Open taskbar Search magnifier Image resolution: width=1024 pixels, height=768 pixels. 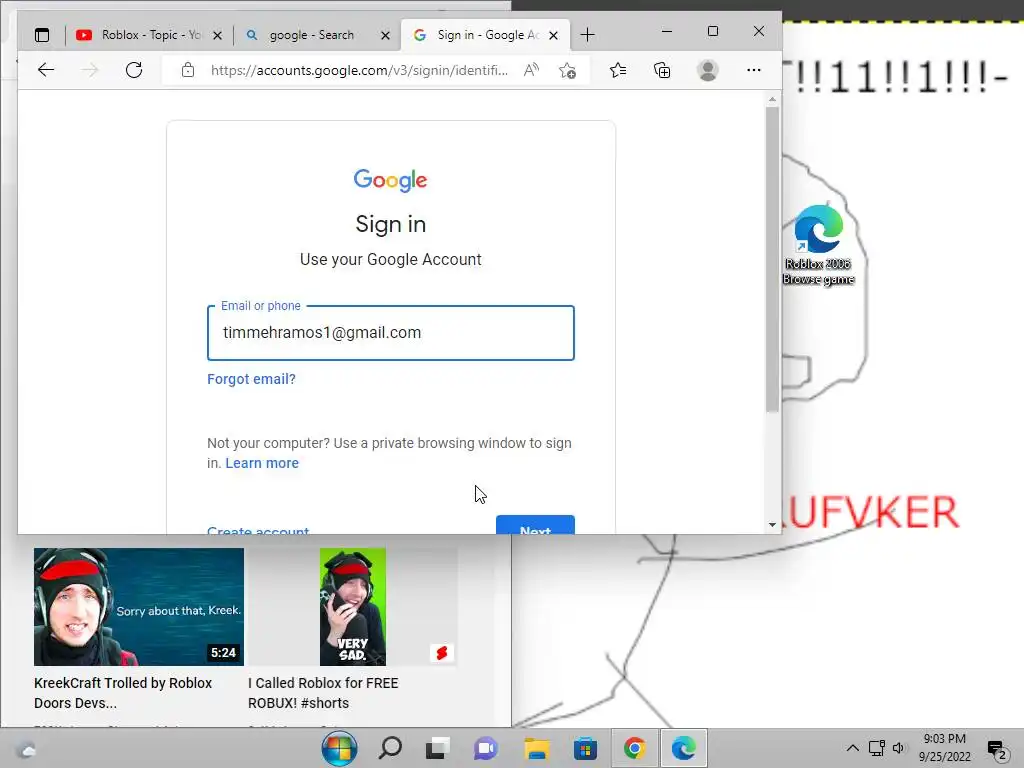390,748
